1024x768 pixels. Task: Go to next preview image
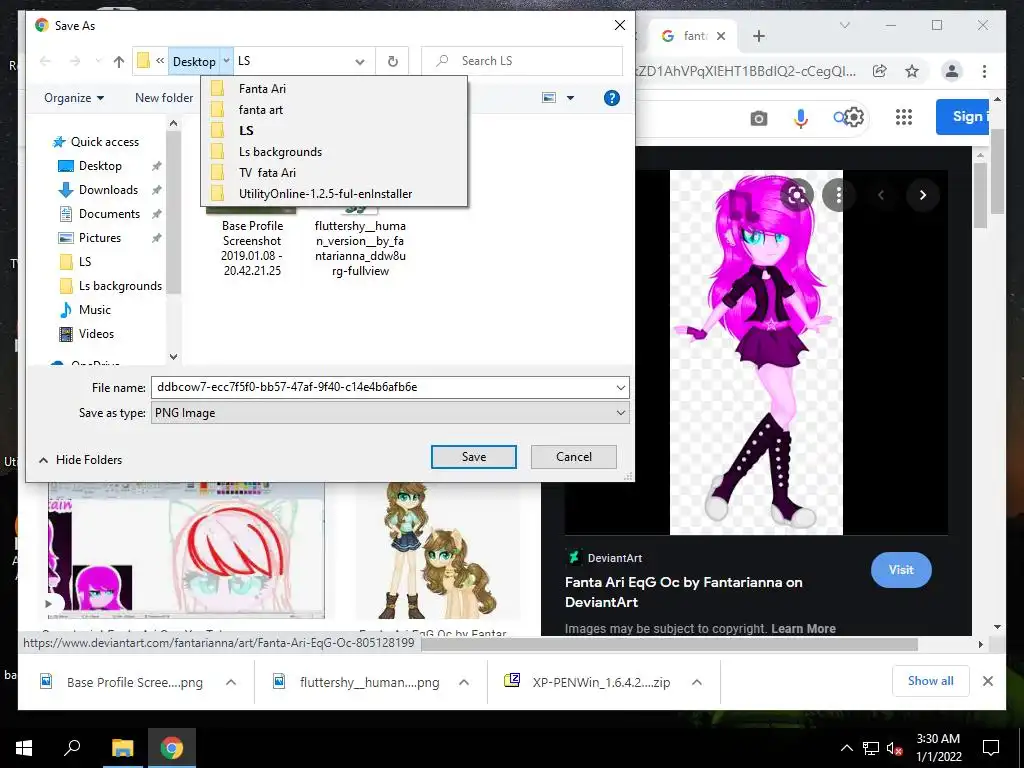point(922,195)
